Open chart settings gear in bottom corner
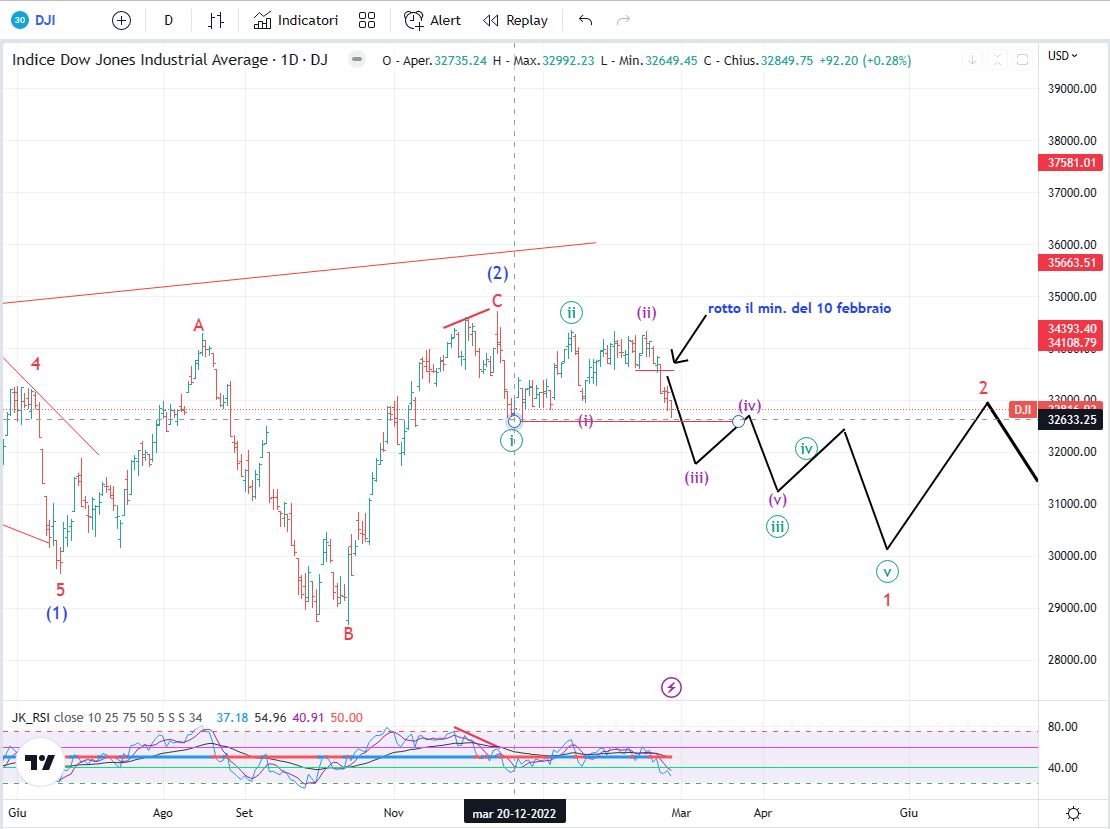1110x829 pixels. pos(1073,813)
